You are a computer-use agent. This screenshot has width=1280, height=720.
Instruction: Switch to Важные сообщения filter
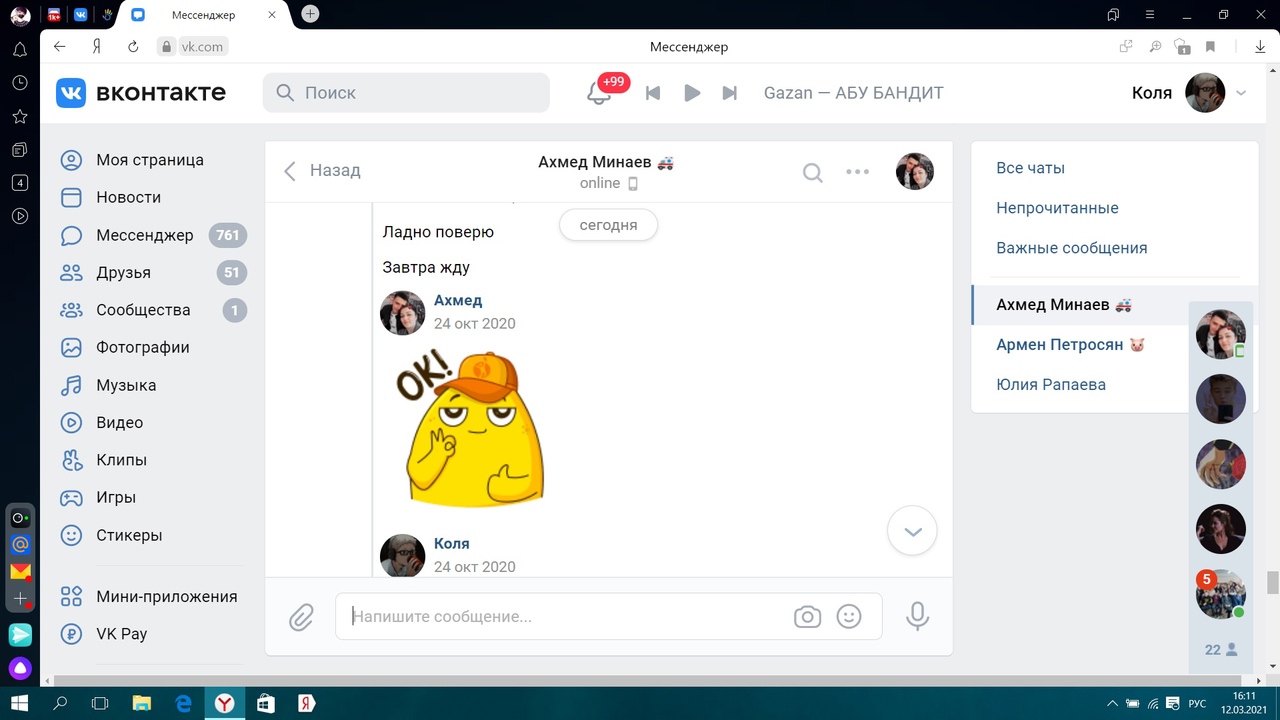1071,248
